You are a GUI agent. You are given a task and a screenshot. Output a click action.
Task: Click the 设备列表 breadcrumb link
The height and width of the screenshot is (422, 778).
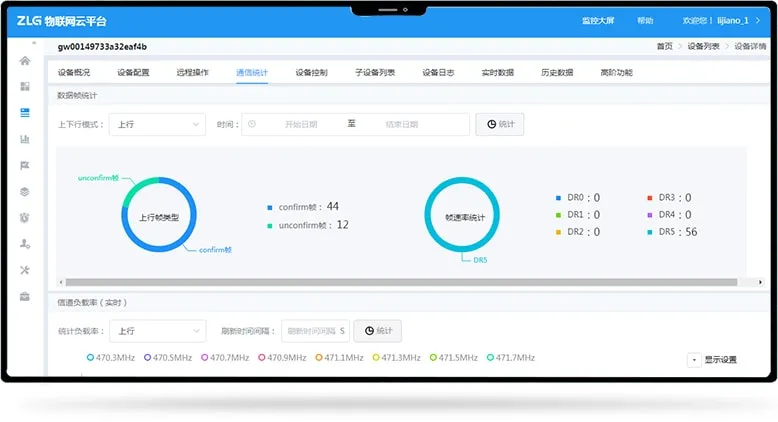coord(703,47)
